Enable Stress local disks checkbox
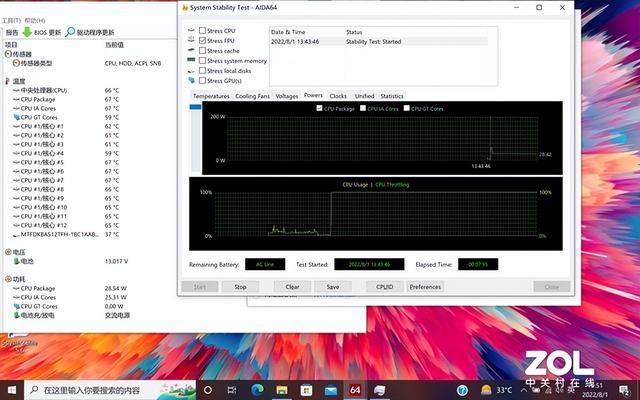Viewport: 640px width, 400px height. [x=202, y=71]
